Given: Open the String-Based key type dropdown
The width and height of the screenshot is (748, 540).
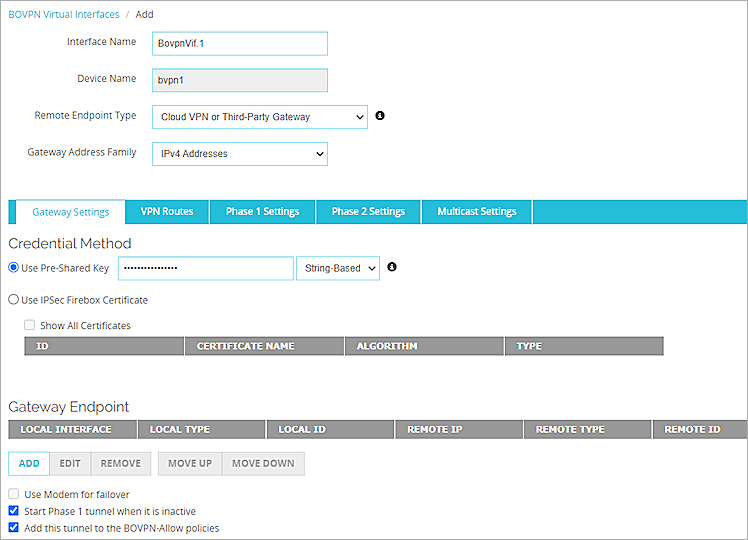Looking at the screenshot, I should pyautogui.click(x=338, y=268).
